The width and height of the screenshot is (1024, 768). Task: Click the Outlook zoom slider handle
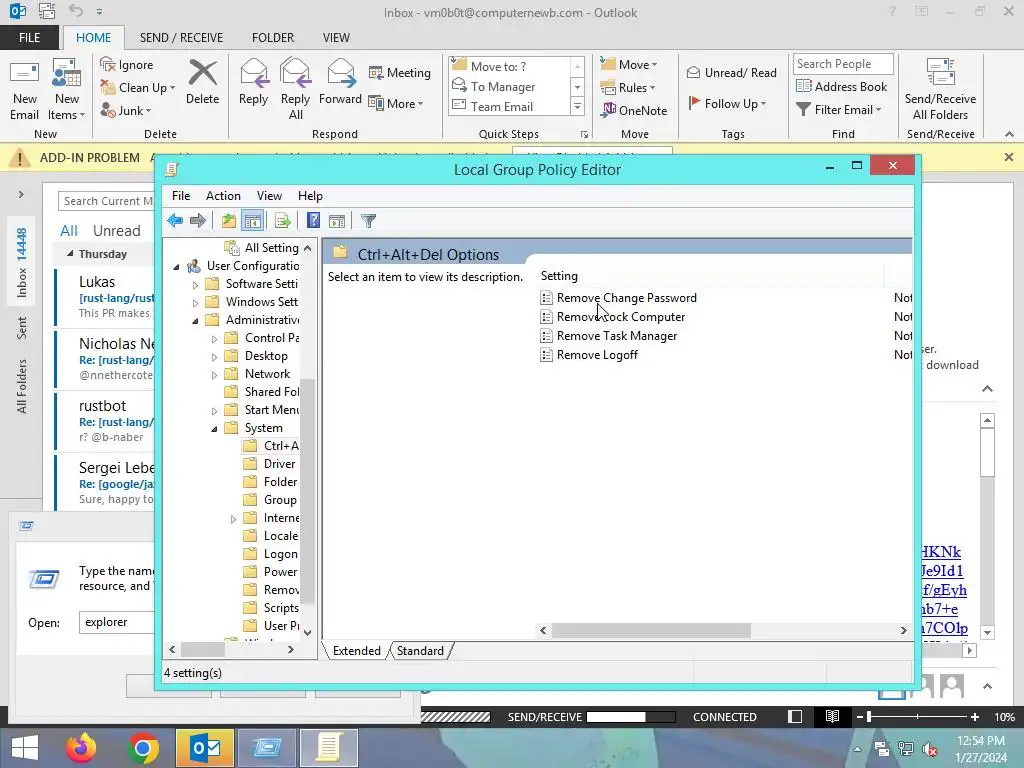[869, 717]
